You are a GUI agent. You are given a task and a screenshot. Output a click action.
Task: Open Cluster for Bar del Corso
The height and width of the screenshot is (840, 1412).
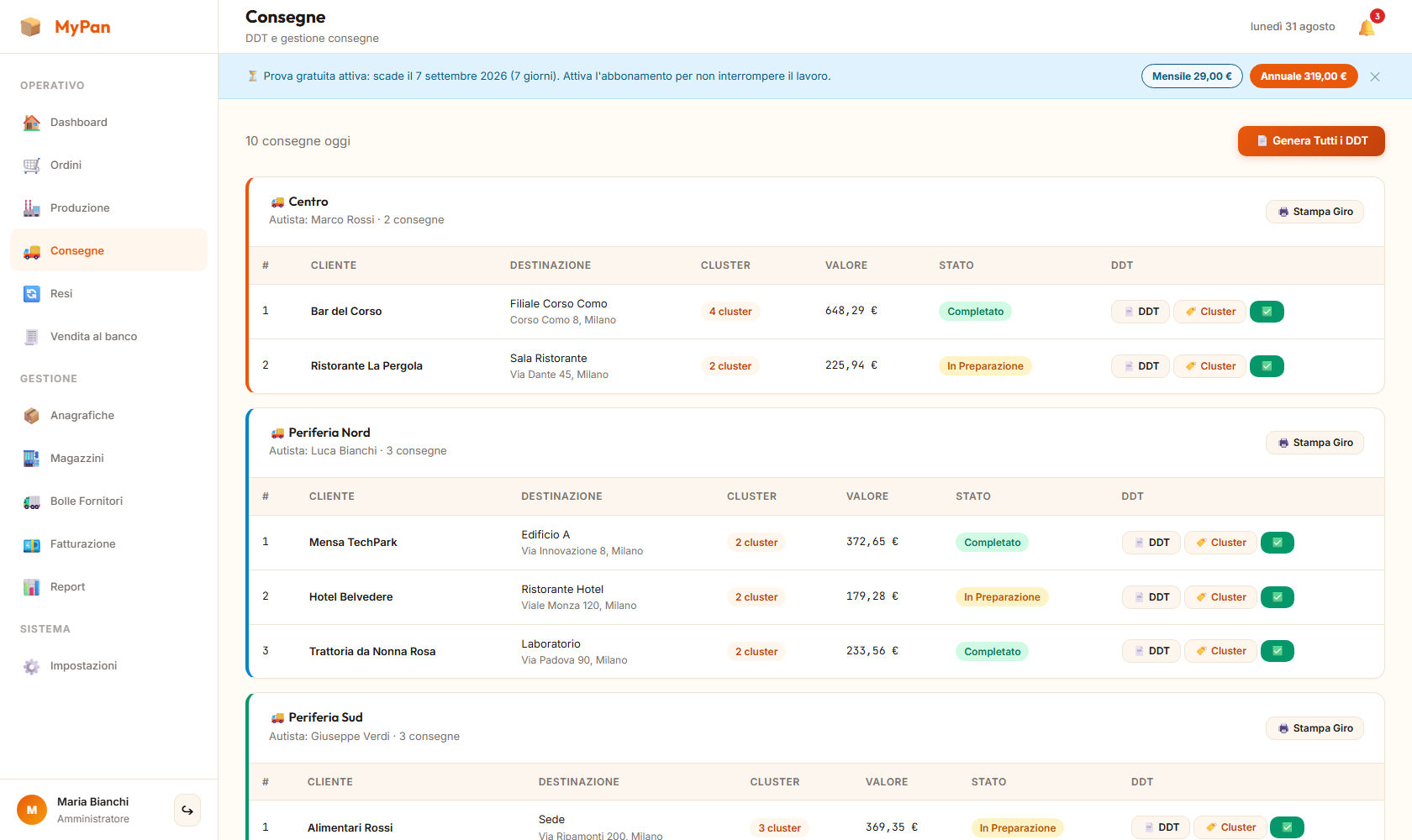tap(1209, 312)
